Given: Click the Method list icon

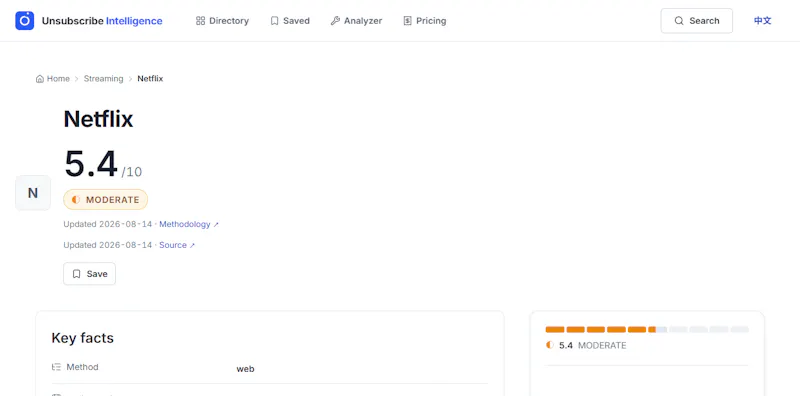Looking at the screenshot, I should coord(56,367).
